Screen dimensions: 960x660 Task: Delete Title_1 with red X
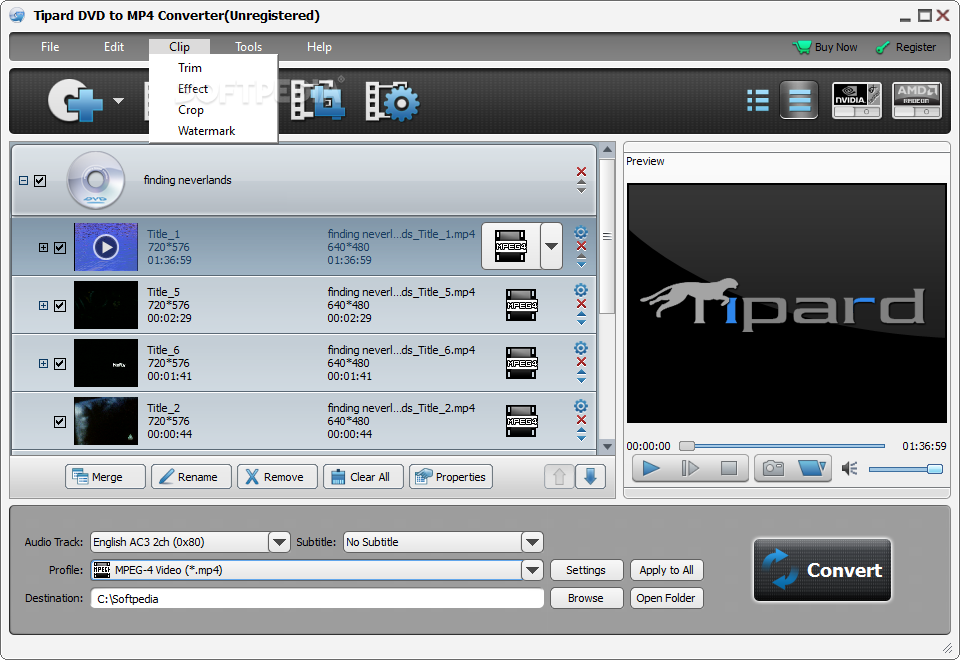click(581, 246)
